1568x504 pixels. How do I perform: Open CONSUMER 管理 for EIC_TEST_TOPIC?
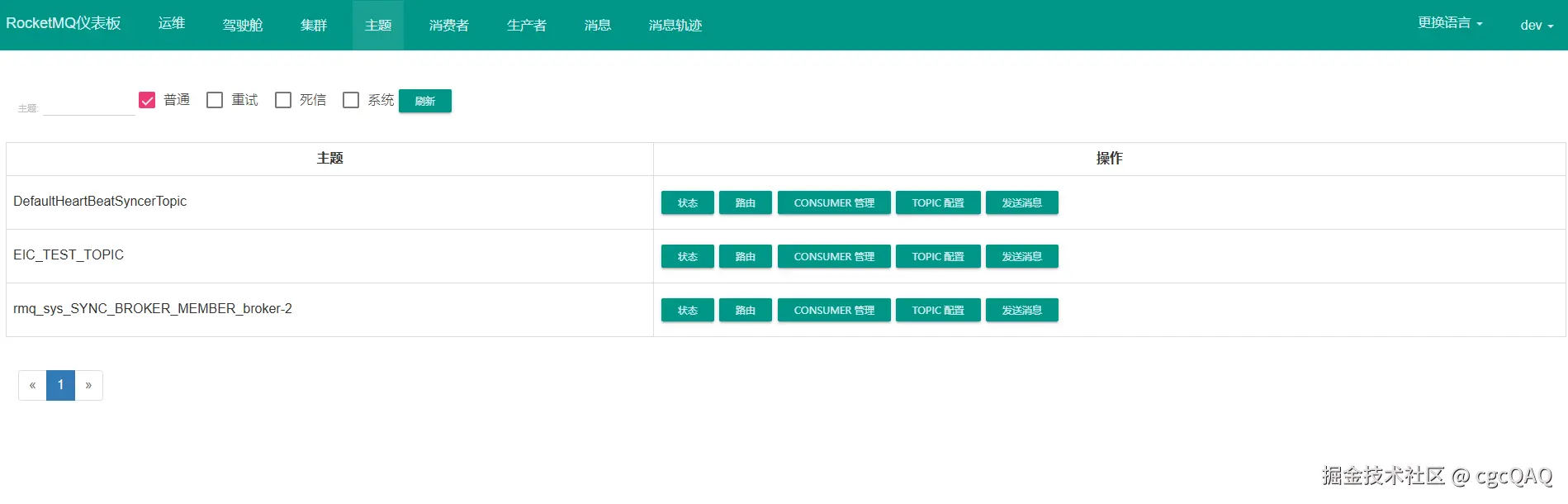[x=834, y=256]
